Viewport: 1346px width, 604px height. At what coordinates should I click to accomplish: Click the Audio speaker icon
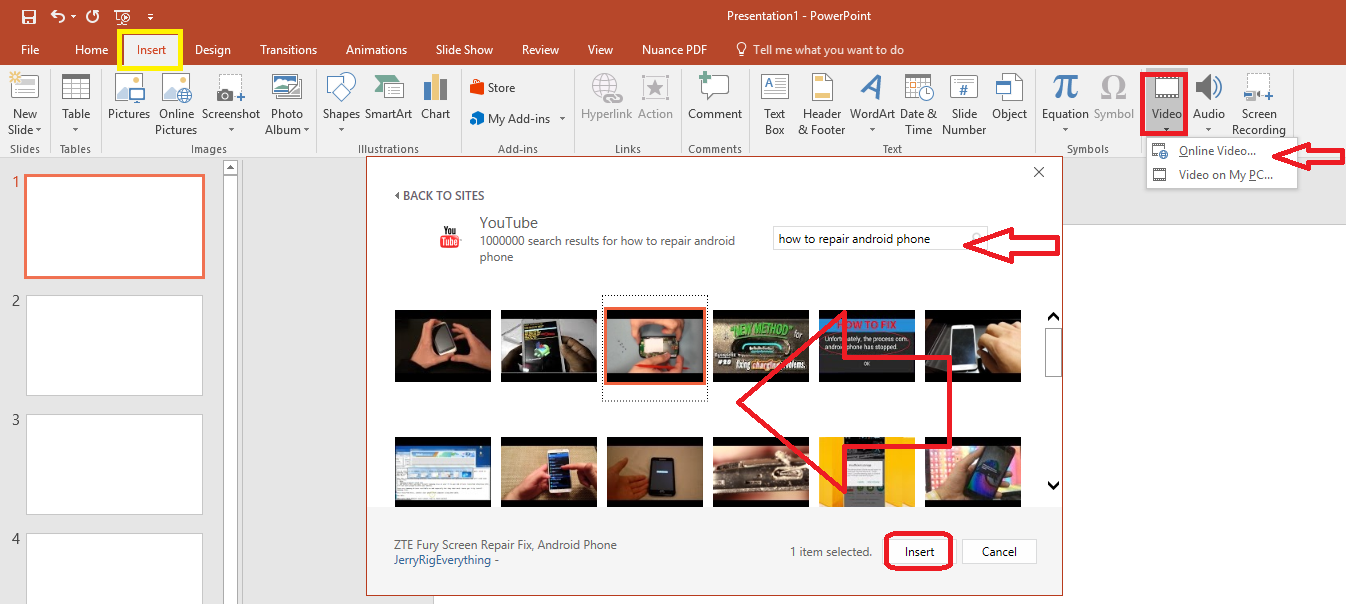click(x=1209, y=88)
